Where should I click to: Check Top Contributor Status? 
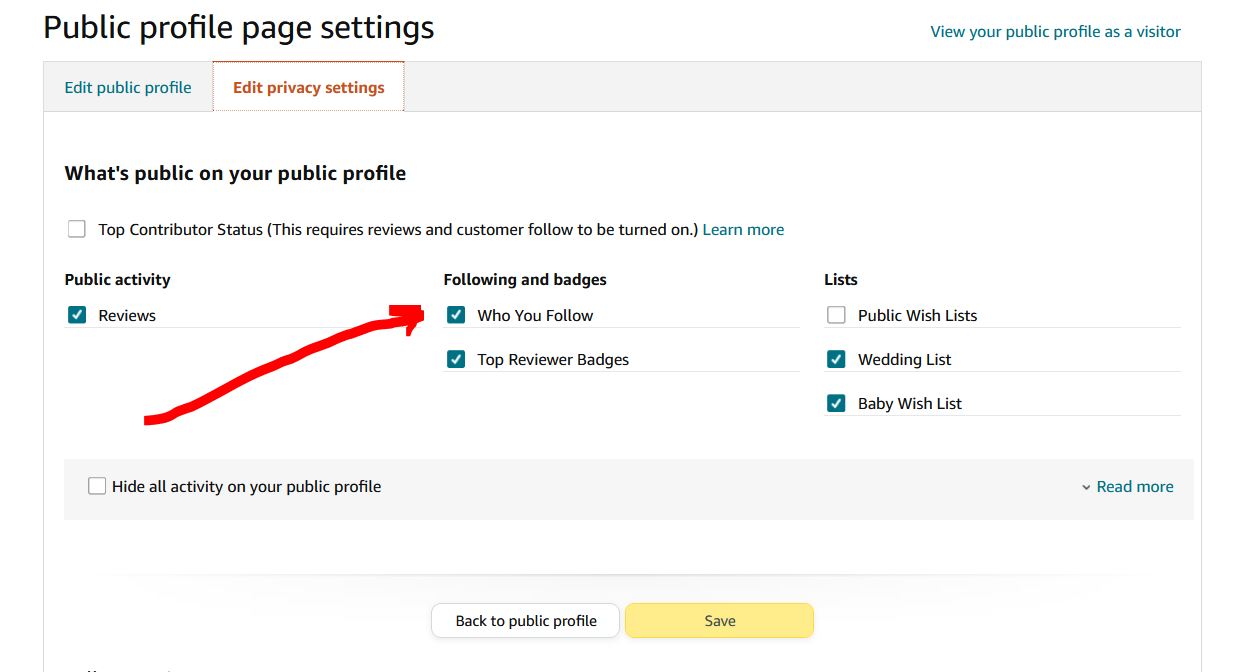click(x=77, y=228)
